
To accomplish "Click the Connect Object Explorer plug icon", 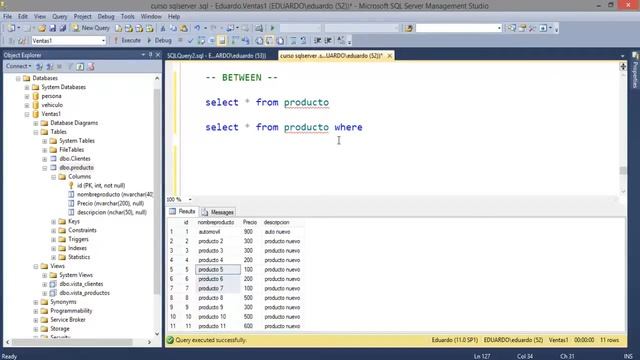I will (39, 66).
